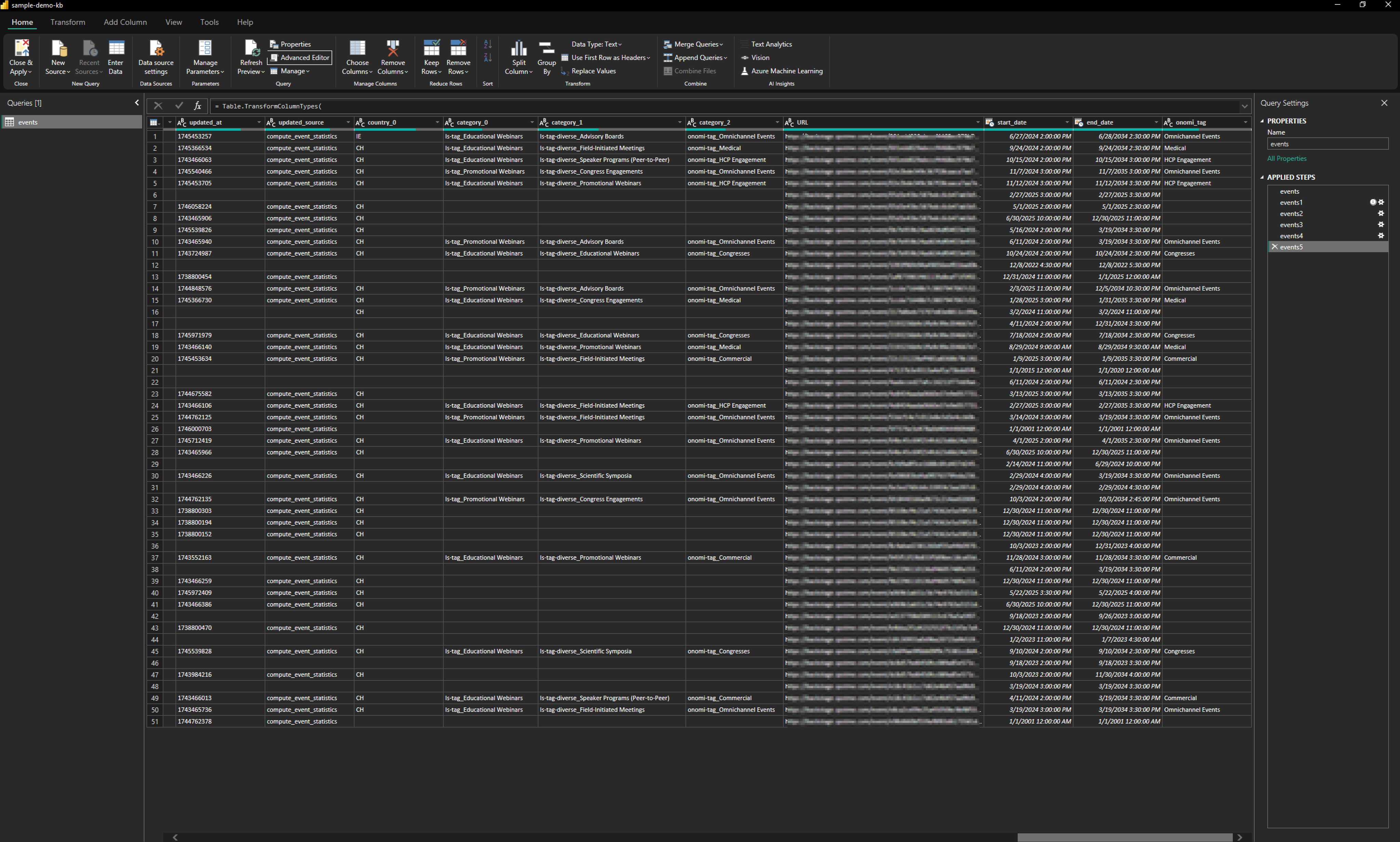Screen dimensions: 1400x842
Task: Click Text Analytics in AI Insights
Action: point(766,44)
